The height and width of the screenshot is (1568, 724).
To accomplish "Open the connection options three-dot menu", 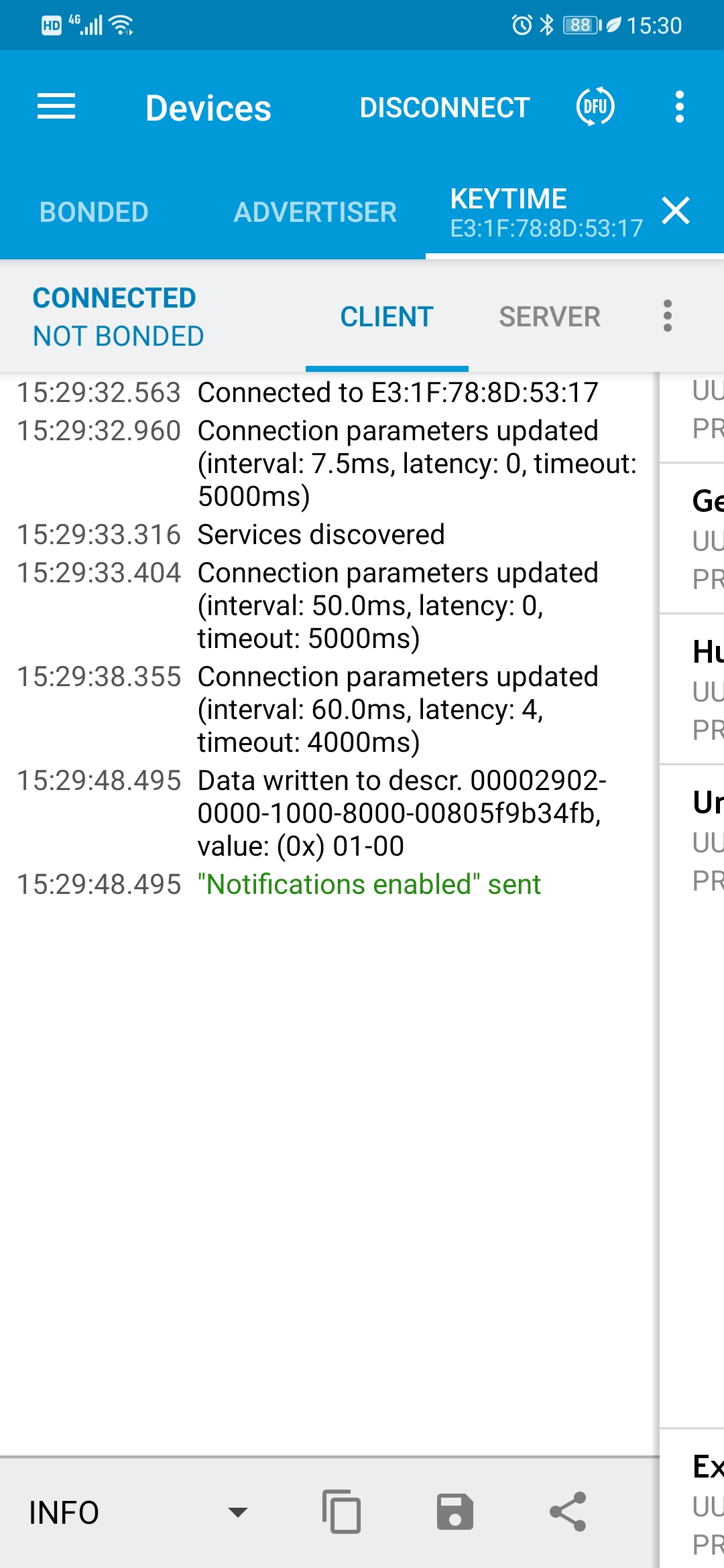I will point(667,316).
